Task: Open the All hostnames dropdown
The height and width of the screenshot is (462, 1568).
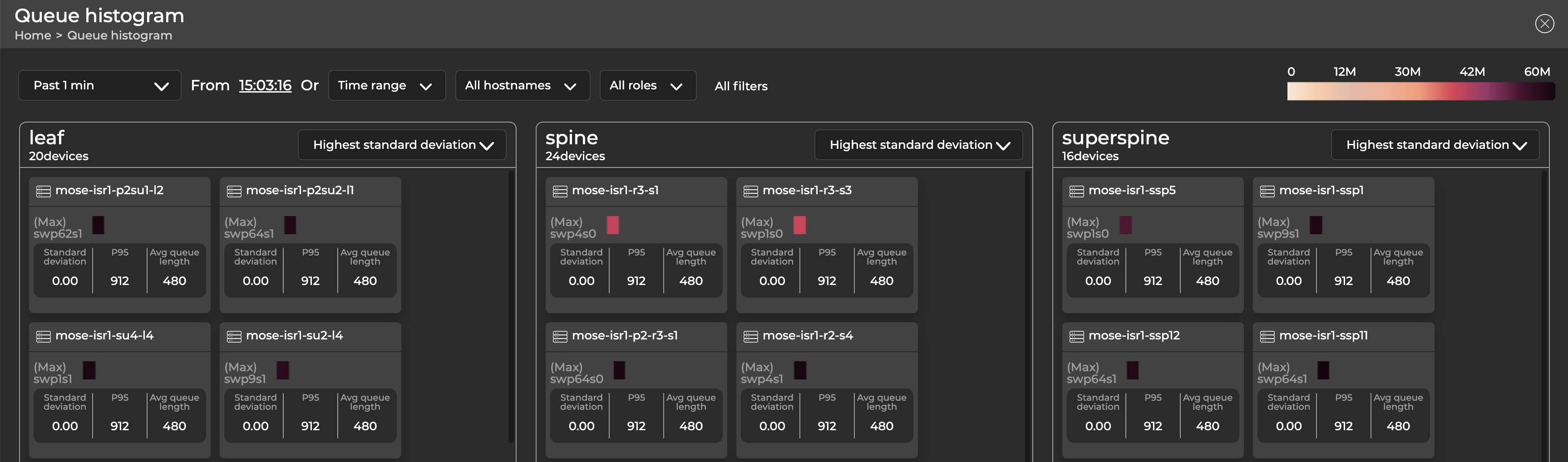Action: (522, 85)
